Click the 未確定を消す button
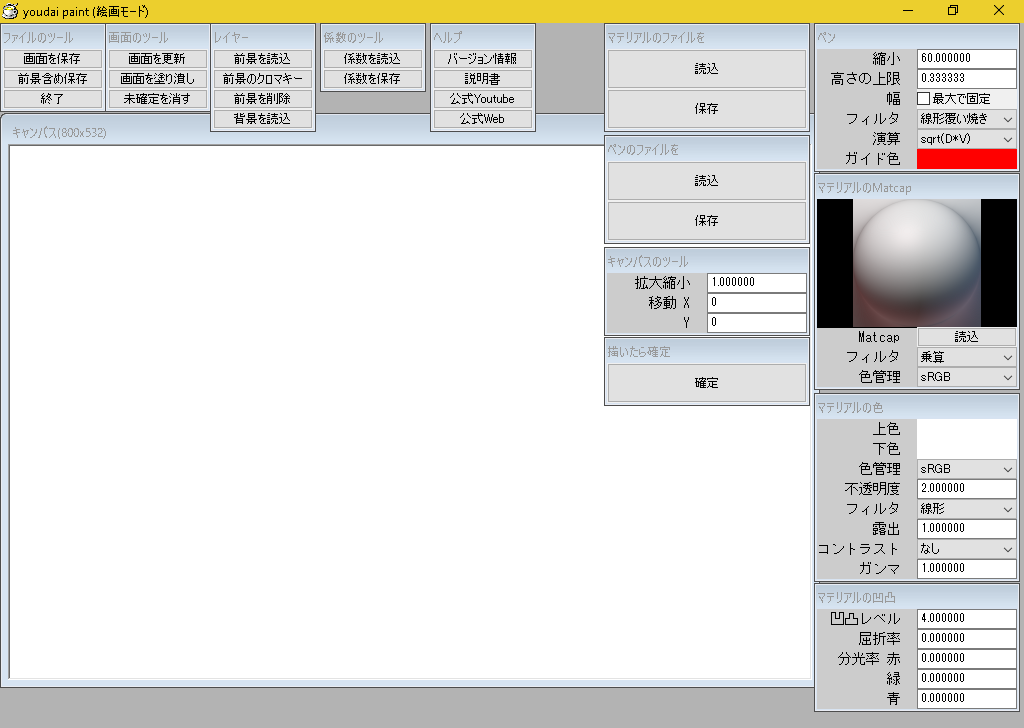 pyautogui.click(x=158, y=99)
